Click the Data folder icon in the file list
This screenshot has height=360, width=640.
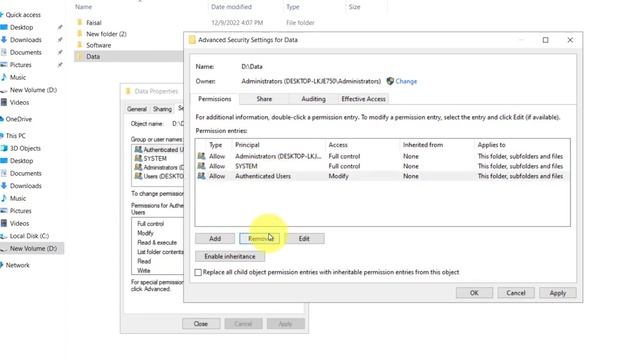click(x=80, y=56)
